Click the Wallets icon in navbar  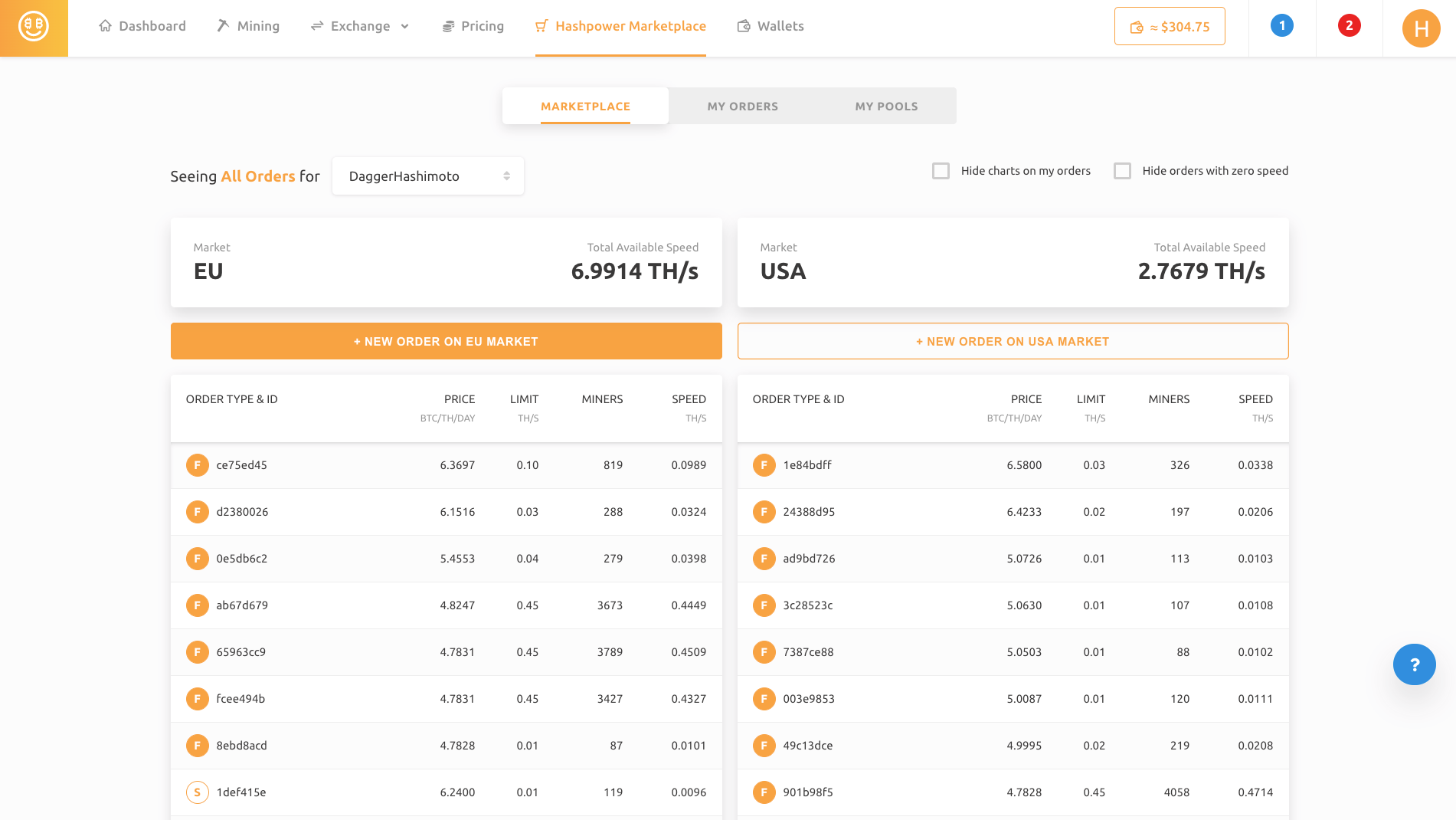[744, 26]
